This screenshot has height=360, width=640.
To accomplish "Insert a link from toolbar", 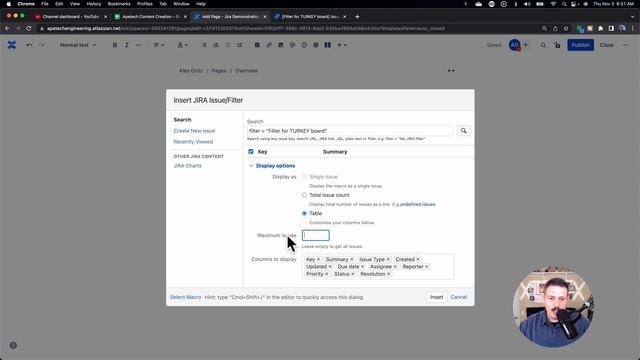I will 269,45.
